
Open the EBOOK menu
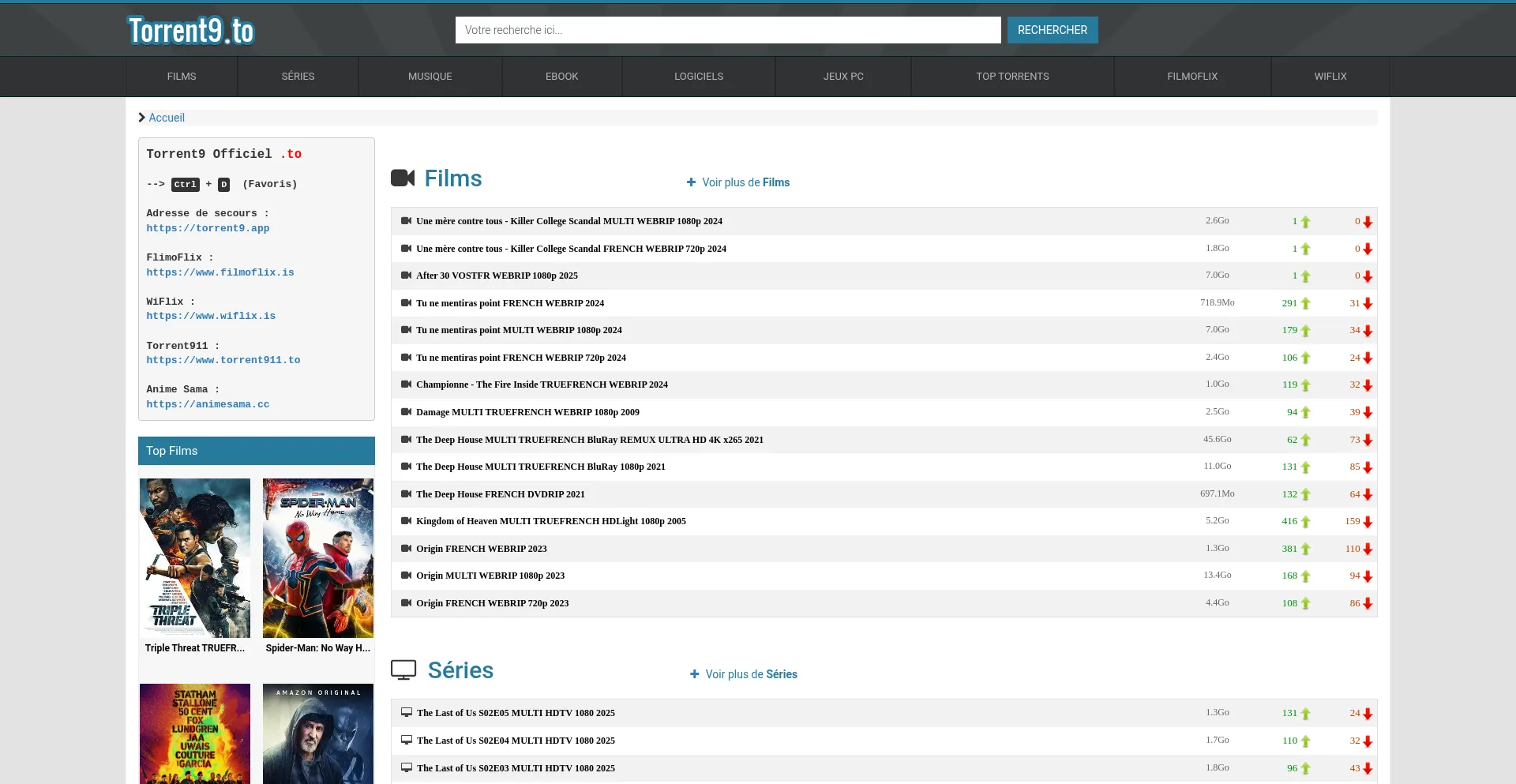[x=562, y=77]
